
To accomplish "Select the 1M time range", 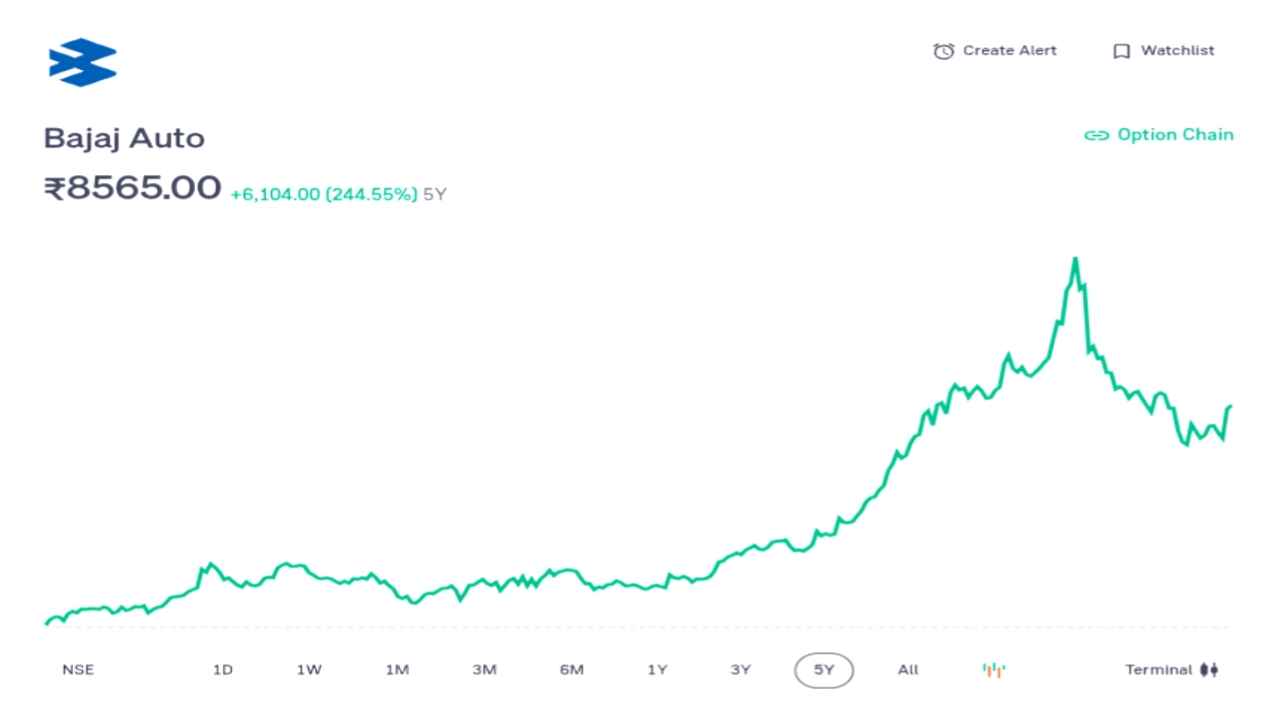I will tap(397, 670).
